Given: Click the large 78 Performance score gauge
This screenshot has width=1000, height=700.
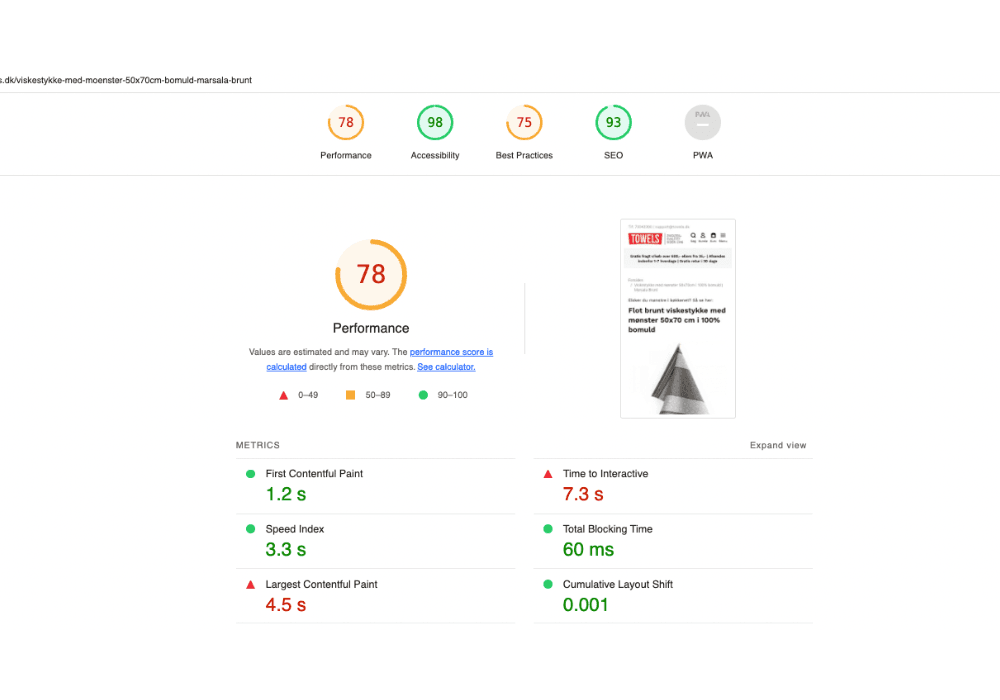Looking at the screenshot, I should [371, 275].
